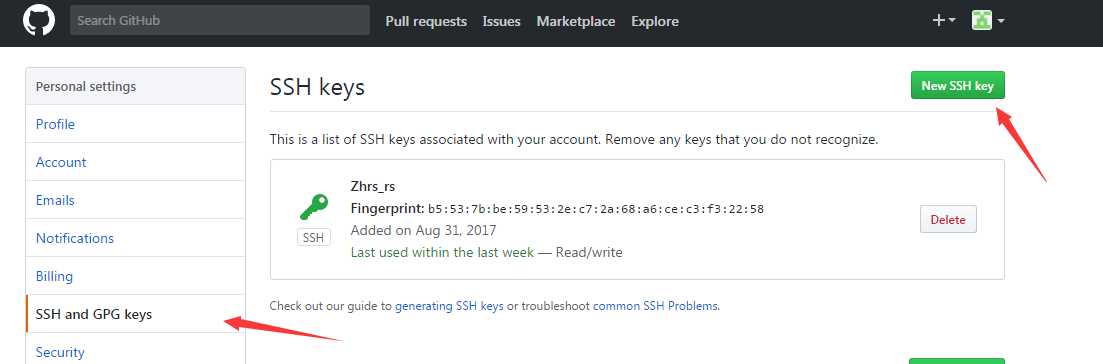
Task: Click the green SSH key icon
Action: point(313,208)
